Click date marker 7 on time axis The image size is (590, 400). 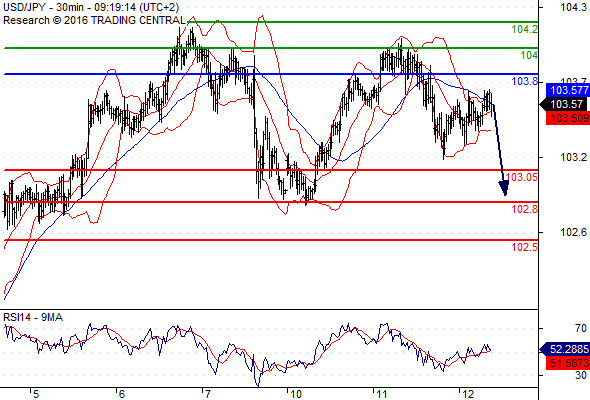click(207, 394)
